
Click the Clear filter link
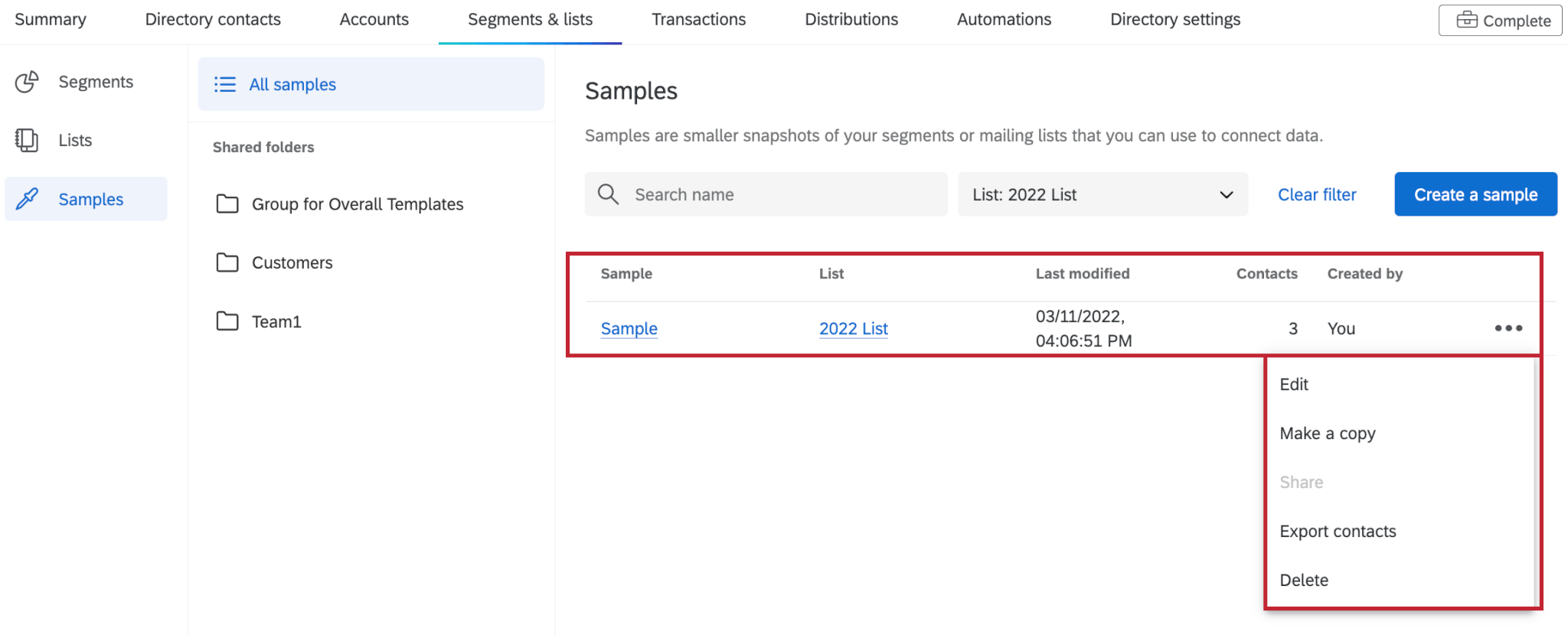(1317, 194)
